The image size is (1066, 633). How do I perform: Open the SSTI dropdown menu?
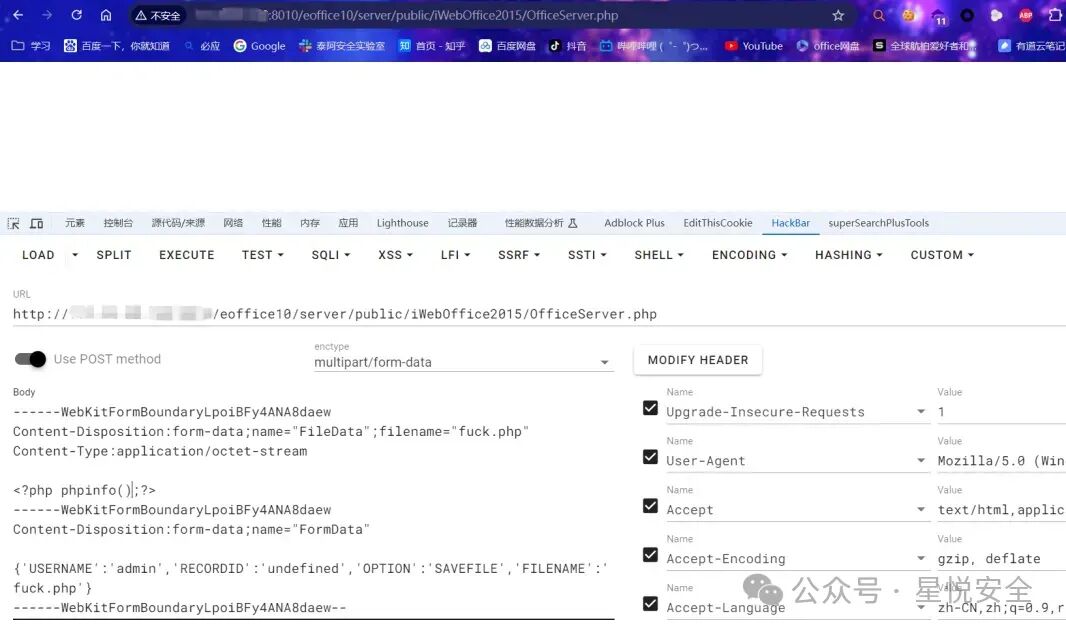click(x=587, y=255)
